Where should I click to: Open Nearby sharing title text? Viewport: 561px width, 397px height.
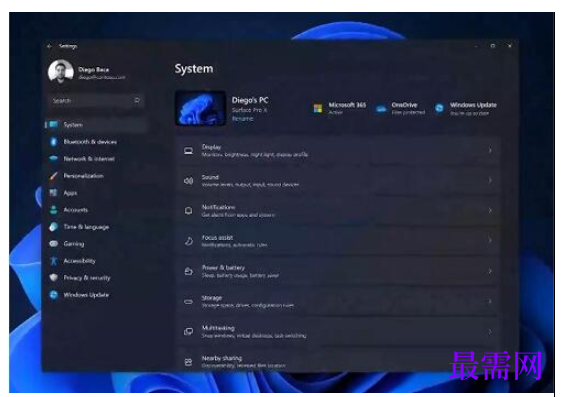click(222, 358)
